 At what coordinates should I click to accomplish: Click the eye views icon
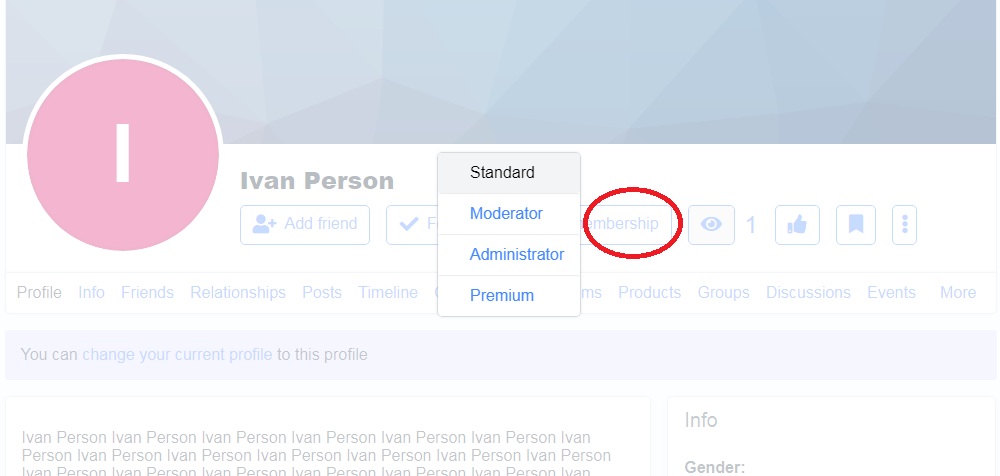coord(711,225)
